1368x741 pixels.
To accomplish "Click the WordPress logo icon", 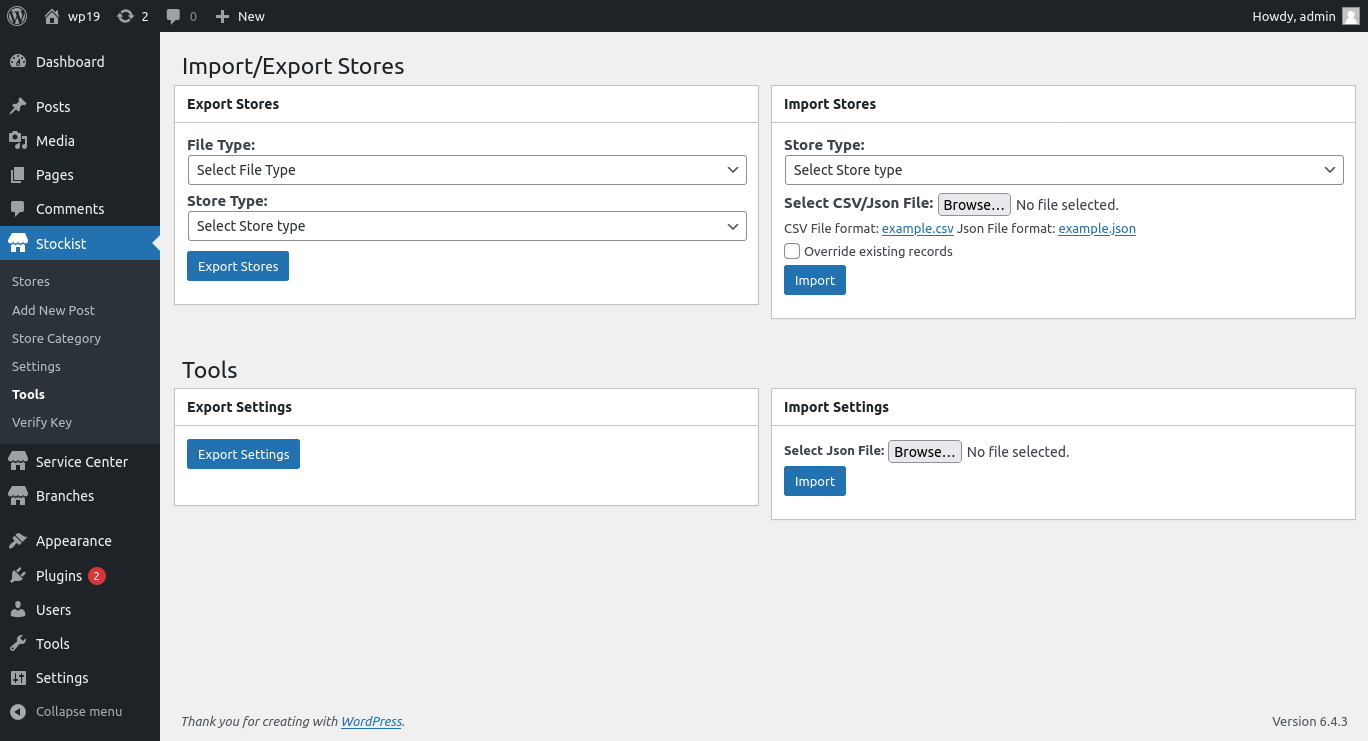I will click(17, 16).
